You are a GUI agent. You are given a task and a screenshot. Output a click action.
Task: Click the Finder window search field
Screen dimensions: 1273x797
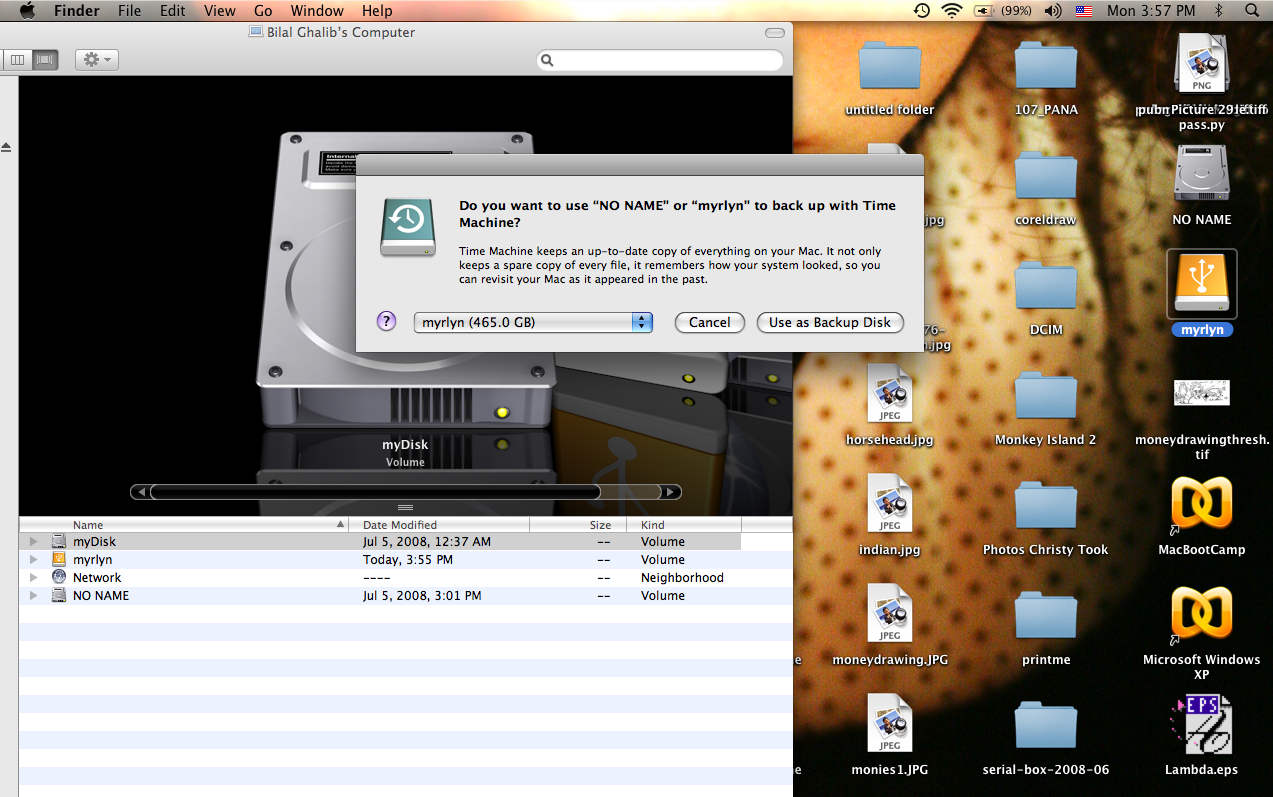pos(660,60)
